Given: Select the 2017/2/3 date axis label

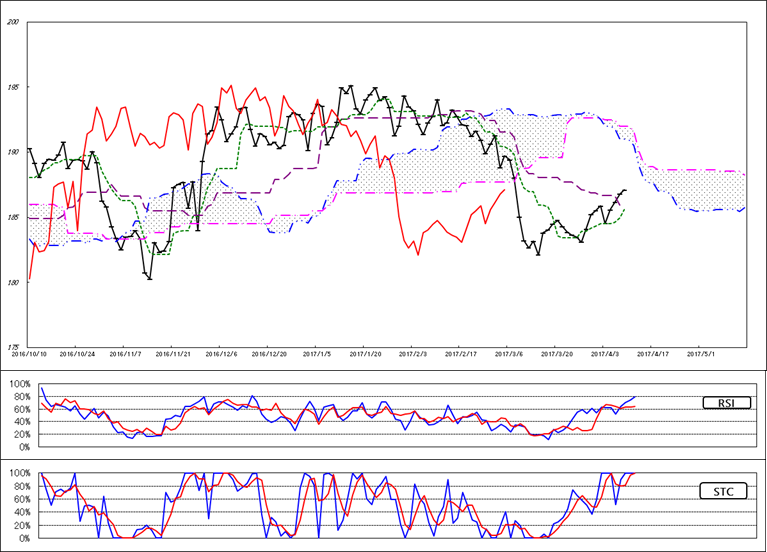Looking at the screenshot, I should [412, 353].
